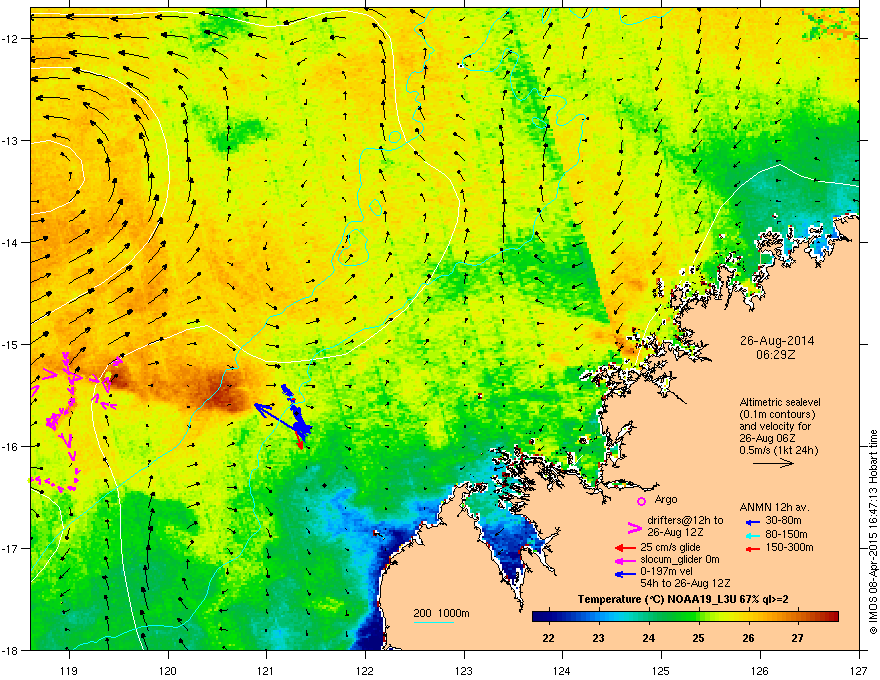Click the Altimetric sealevel legend text
The height and width of the screenshot is (680, 880).
780,402
